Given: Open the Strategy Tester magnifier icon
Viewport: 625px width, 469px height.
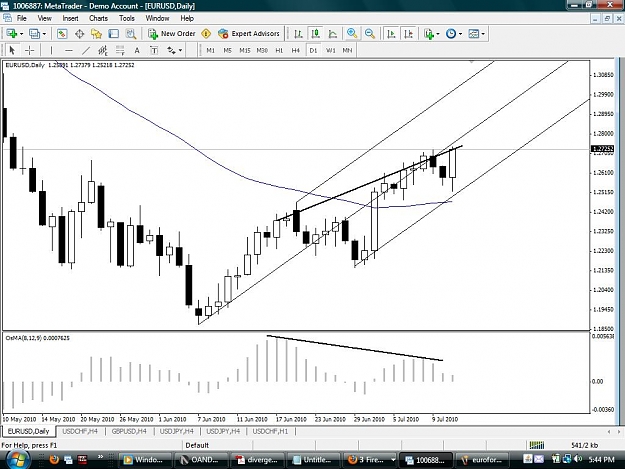Looking at the screenshot, I should [x=131, y=34].
